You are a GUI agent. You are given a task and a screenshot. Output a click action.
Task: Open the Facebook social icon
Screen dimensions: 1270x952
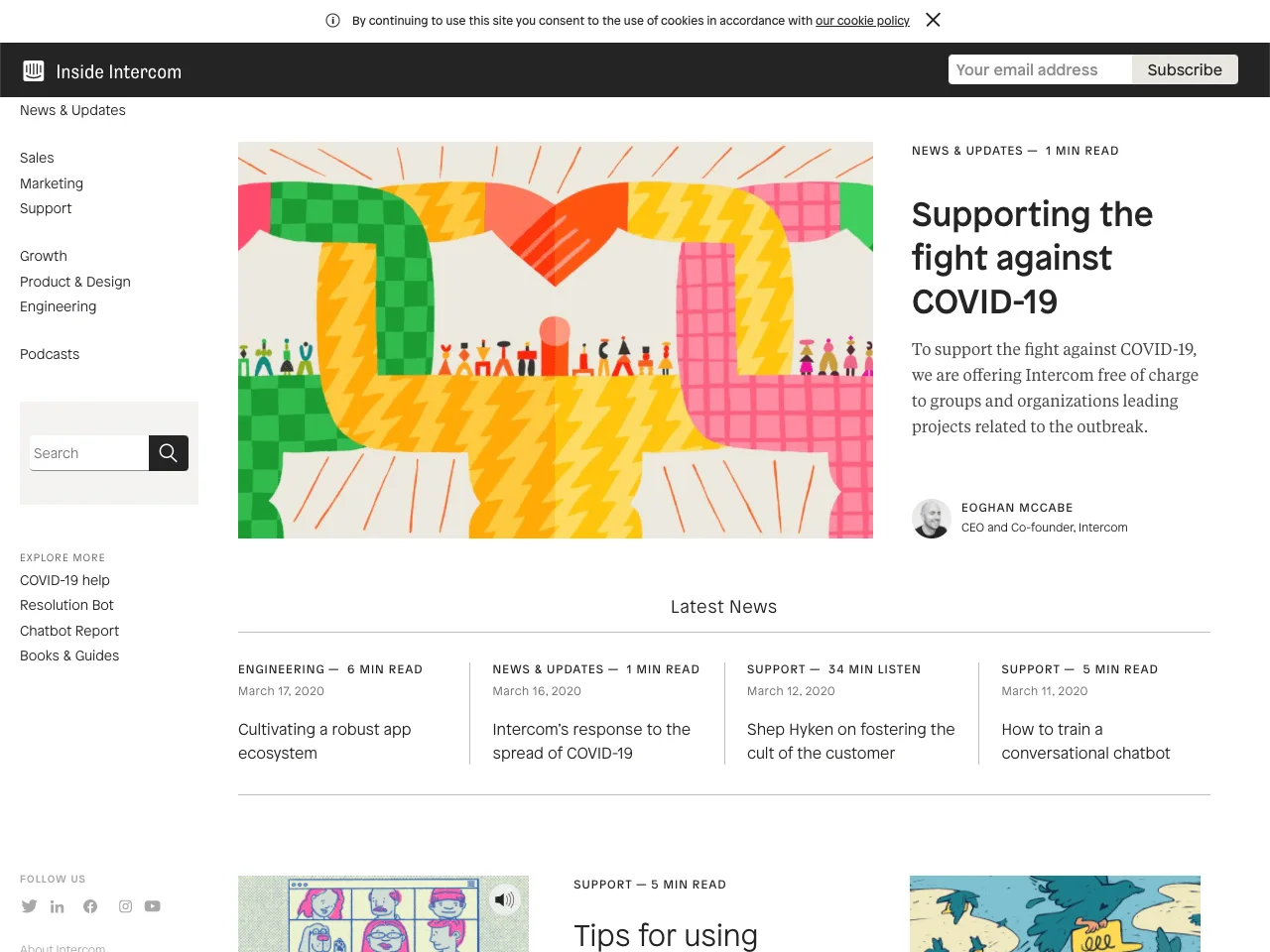coord(90,906)
